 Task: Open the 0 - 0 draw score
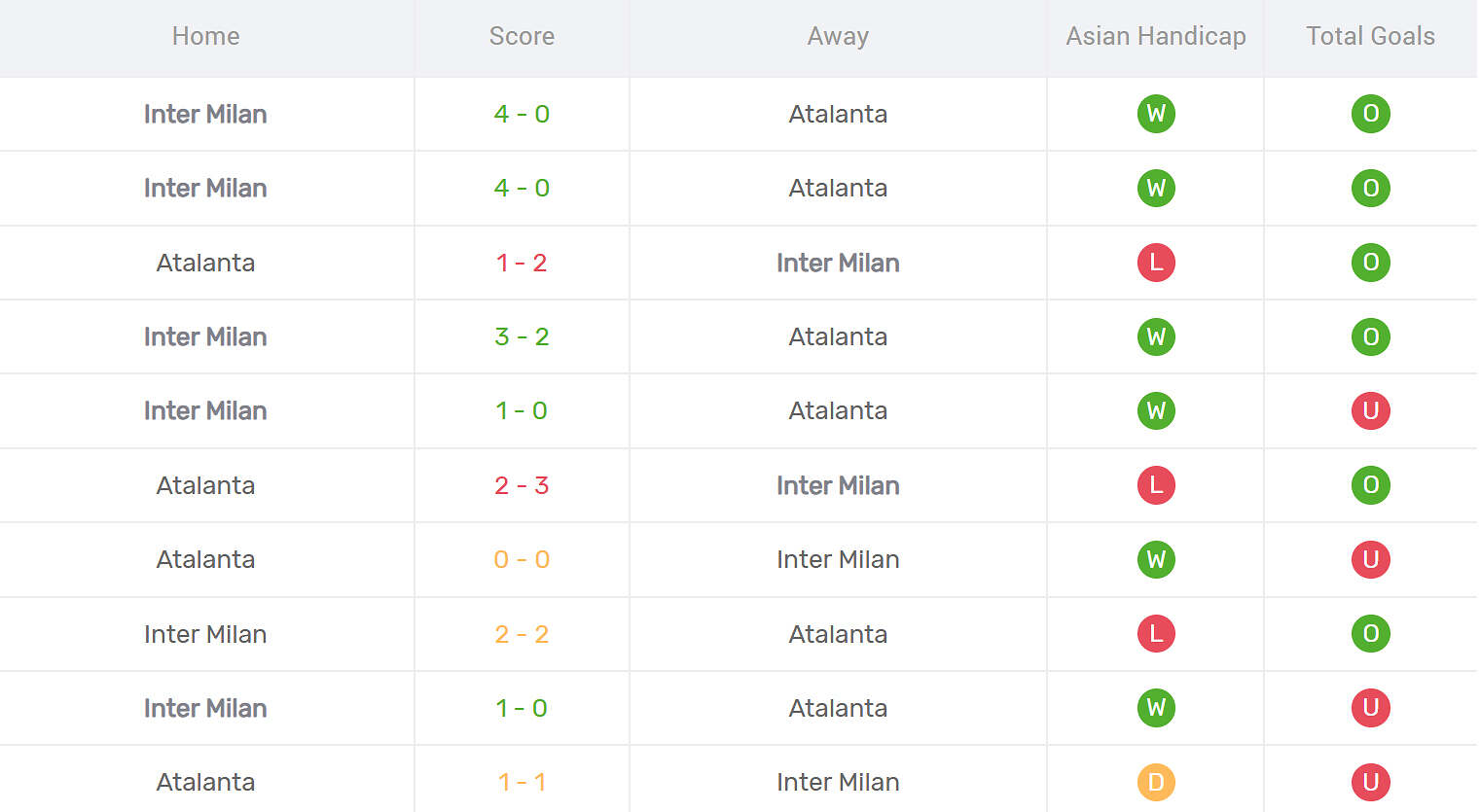pos(522,559)
